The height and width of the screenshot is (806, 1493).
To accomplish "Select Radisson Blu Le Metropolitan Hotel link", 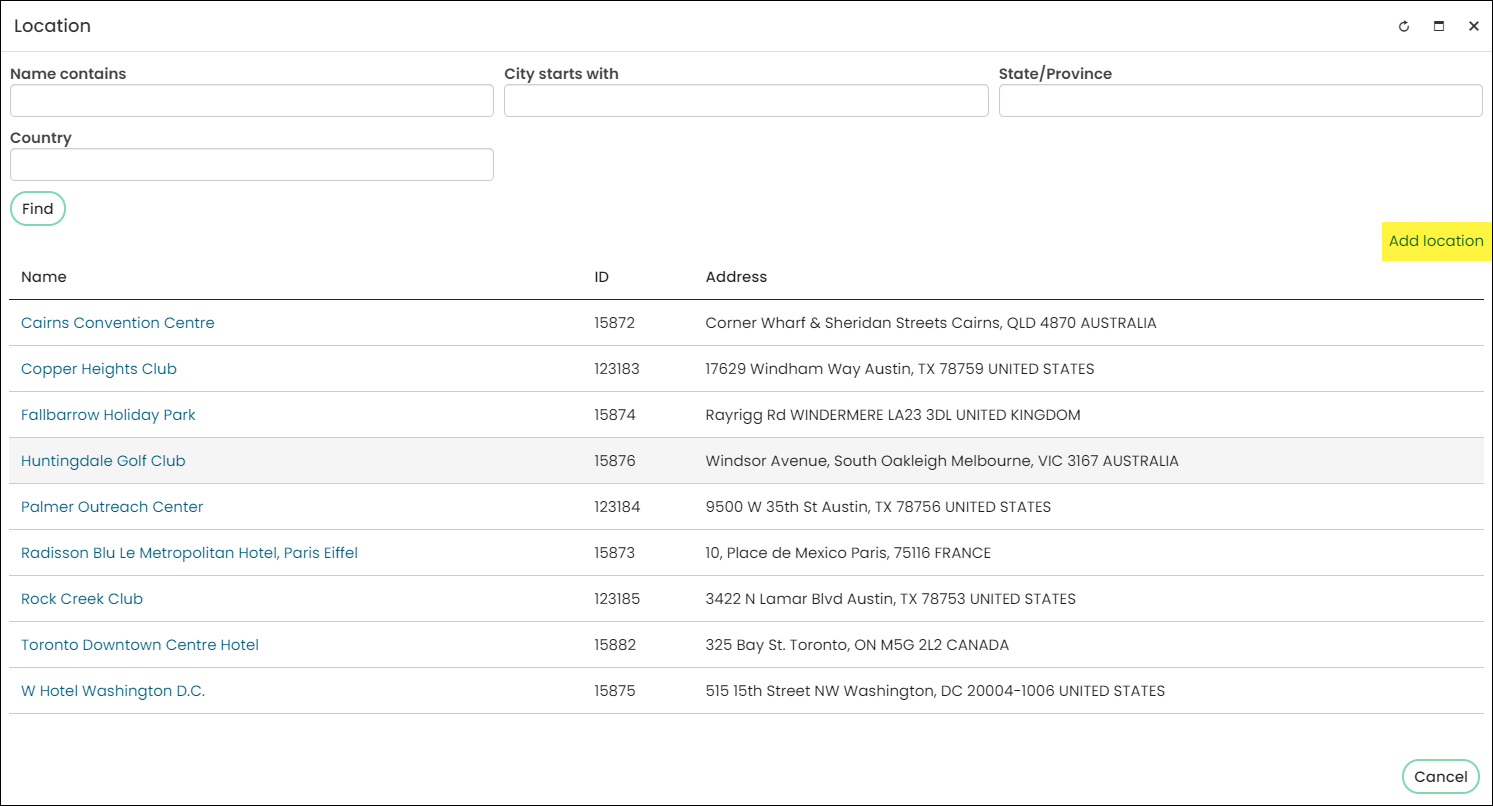I will 189,553.
